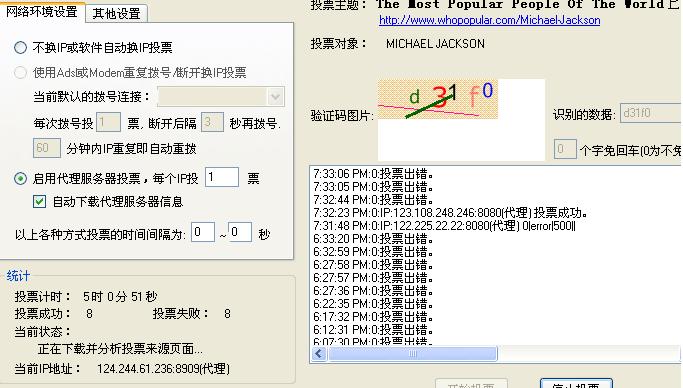Click the minimum time interval field
Image resolution: width=683 pixels, height=388 pixels.
pos(203,232)
